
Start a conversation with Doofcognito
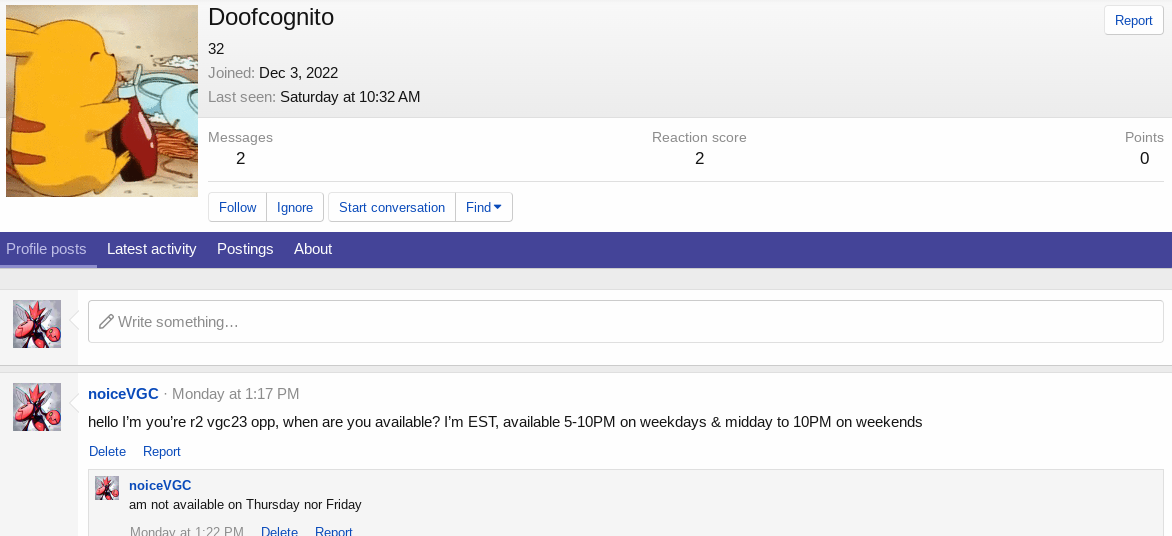[x=392, y=207]
